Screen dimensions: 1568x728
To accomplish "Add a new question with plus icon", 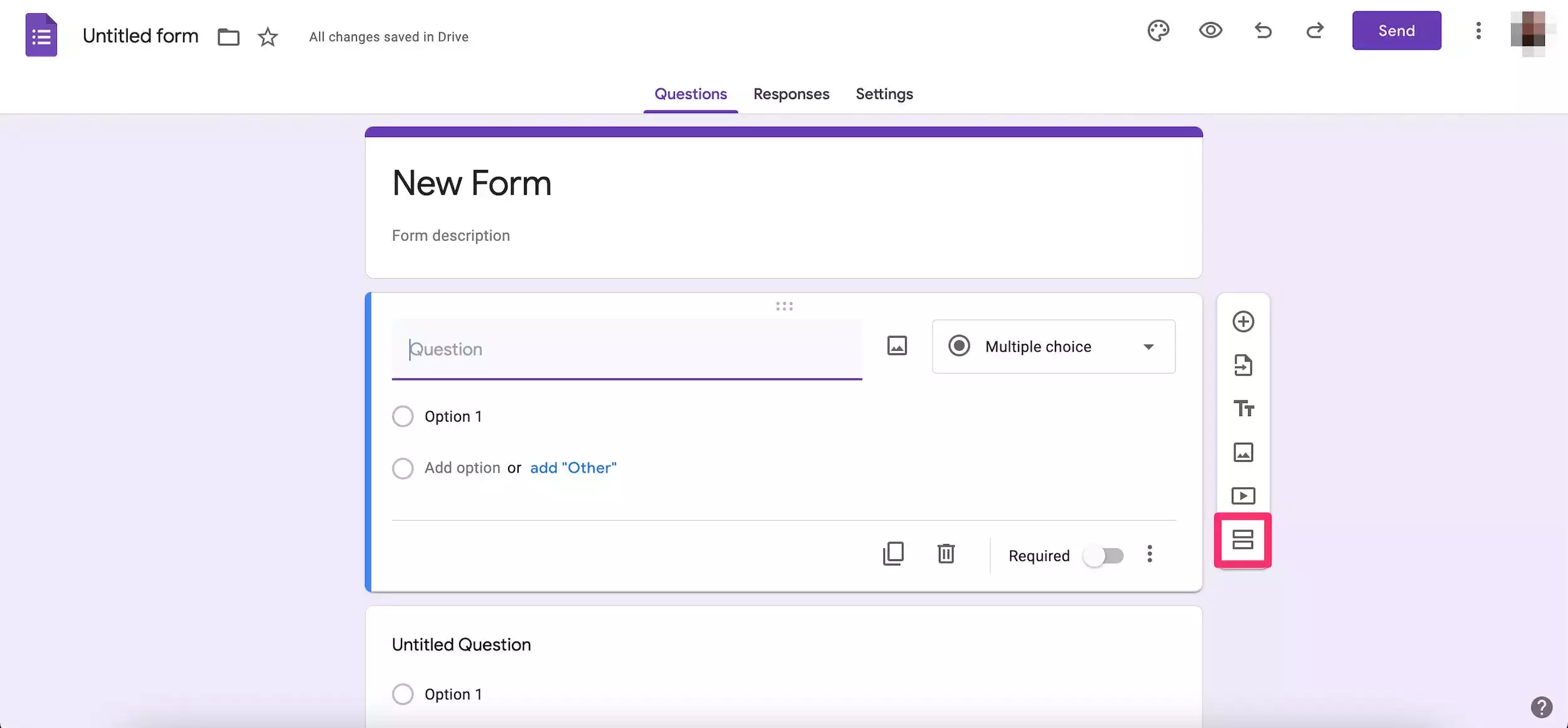I will pos(1243,322).
